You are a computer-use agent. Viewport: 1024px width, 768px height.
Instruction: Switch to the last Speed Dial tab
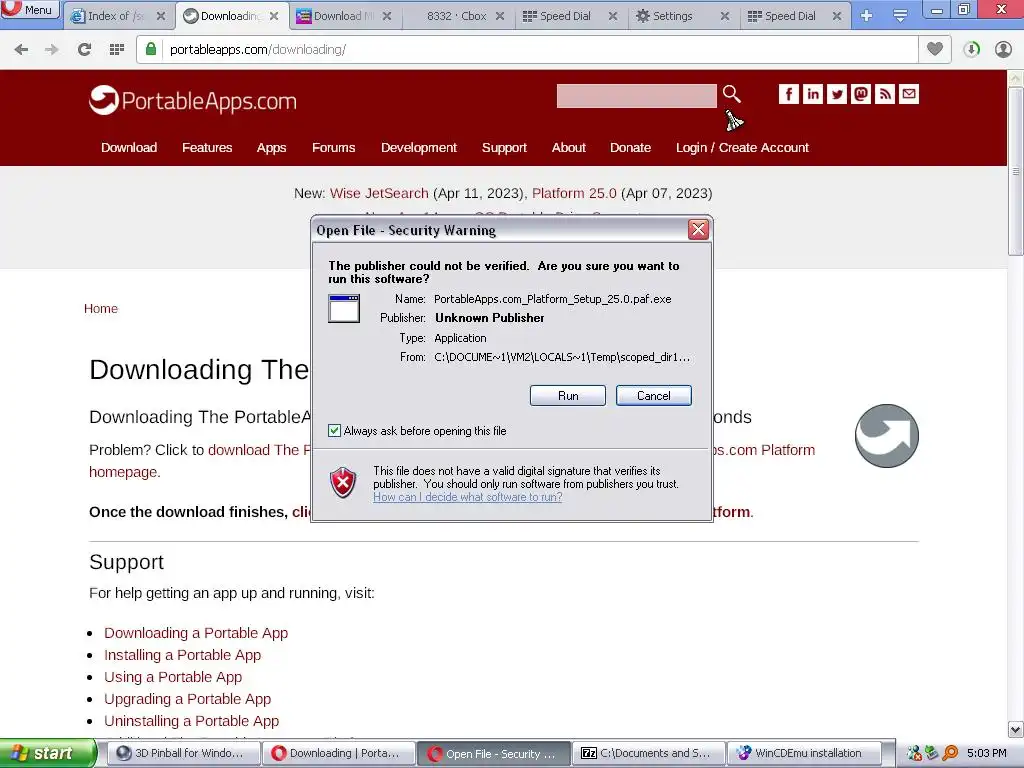pos(789,16)
